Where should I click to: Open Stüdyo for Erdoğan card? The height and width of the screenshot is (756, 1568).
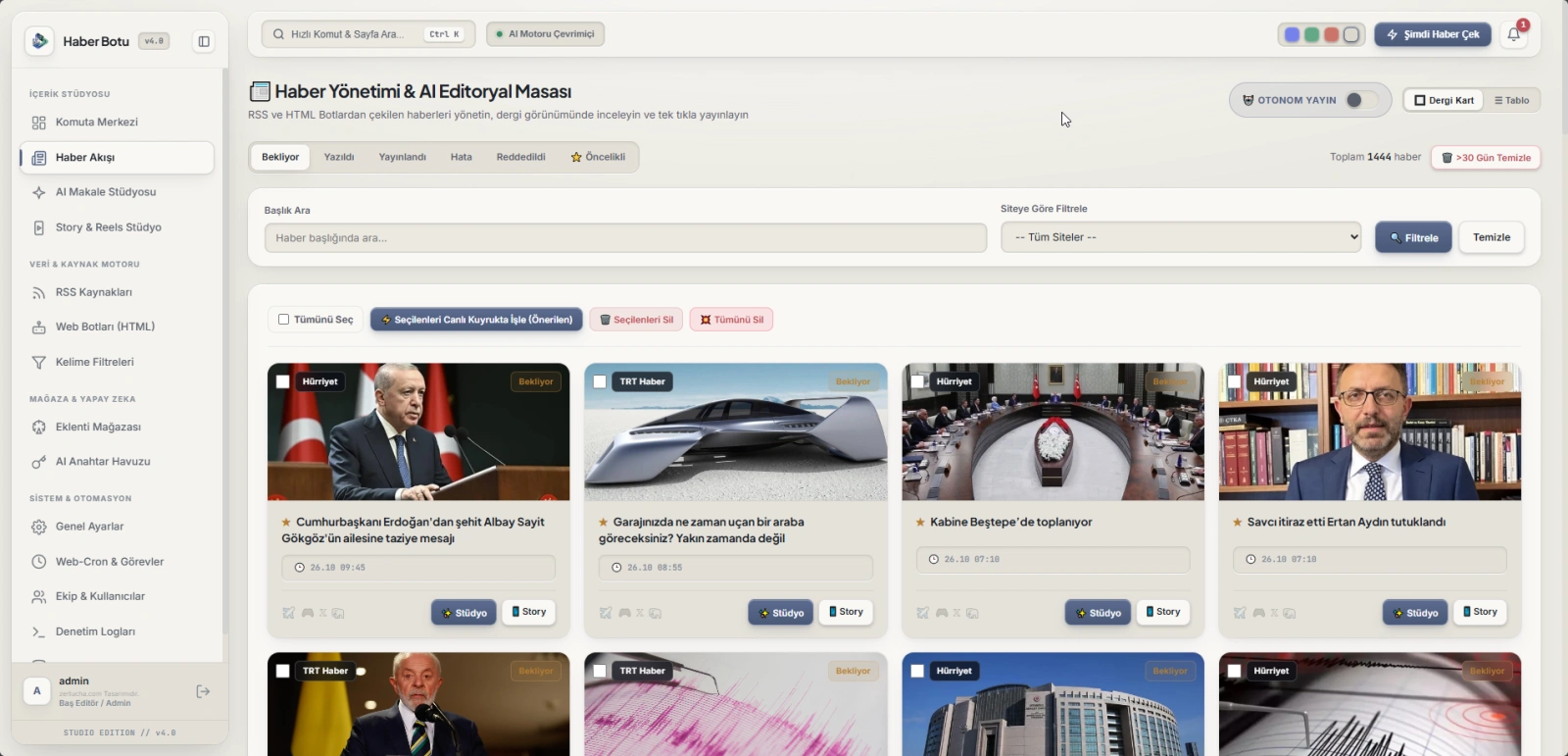464,613
